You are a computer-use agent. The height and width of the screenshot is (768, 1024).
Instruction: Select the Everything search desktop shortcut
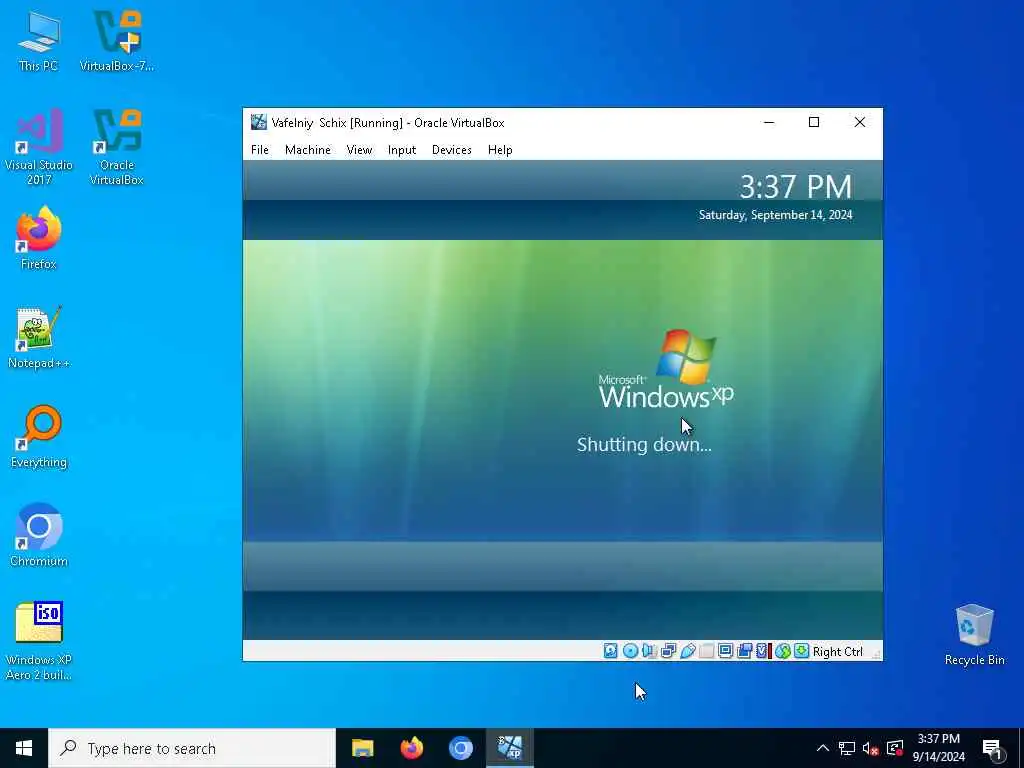tap(39, 437)
